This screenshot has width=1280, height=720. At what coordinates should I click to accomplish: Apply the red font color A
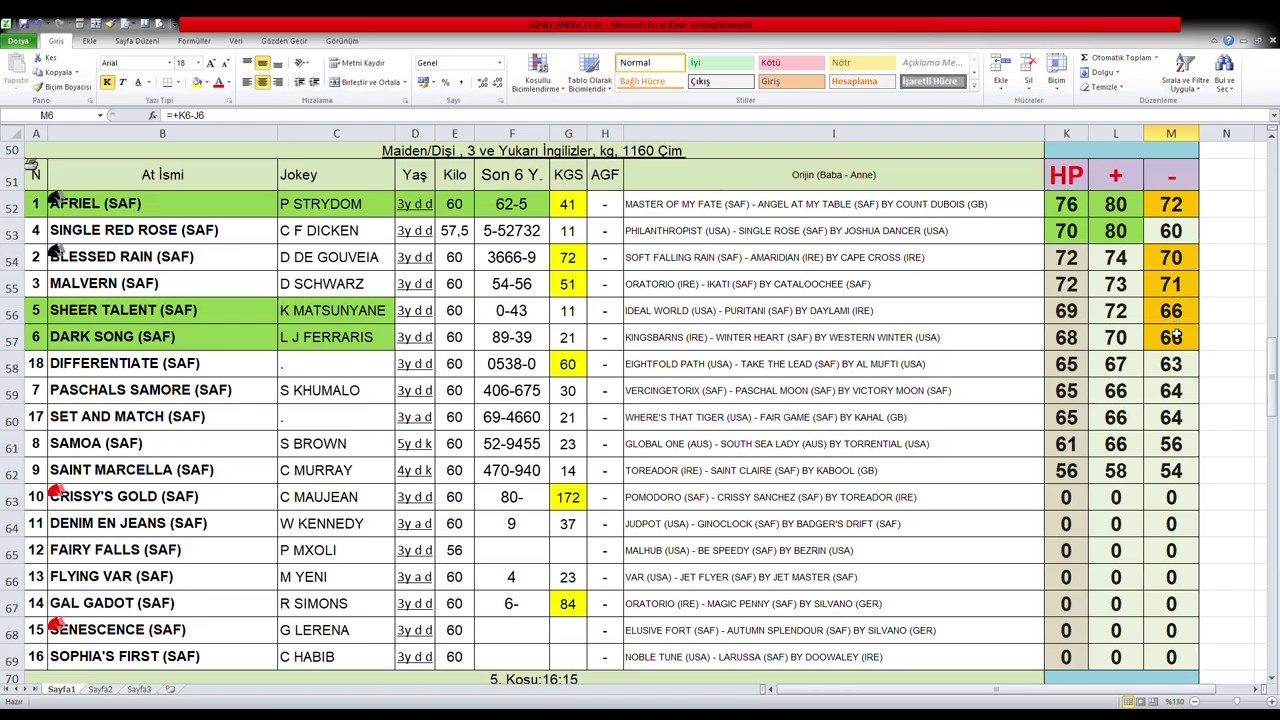(218, 82)
